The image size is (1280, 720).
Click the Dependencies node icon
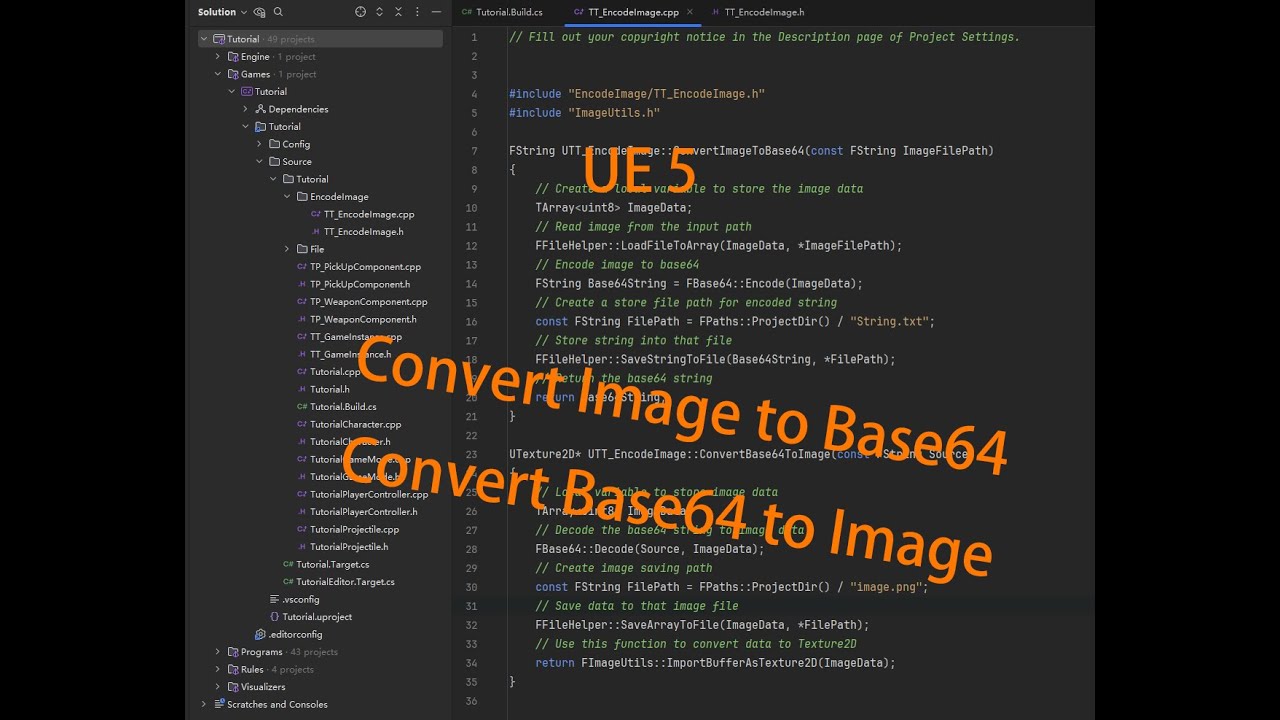260,109
